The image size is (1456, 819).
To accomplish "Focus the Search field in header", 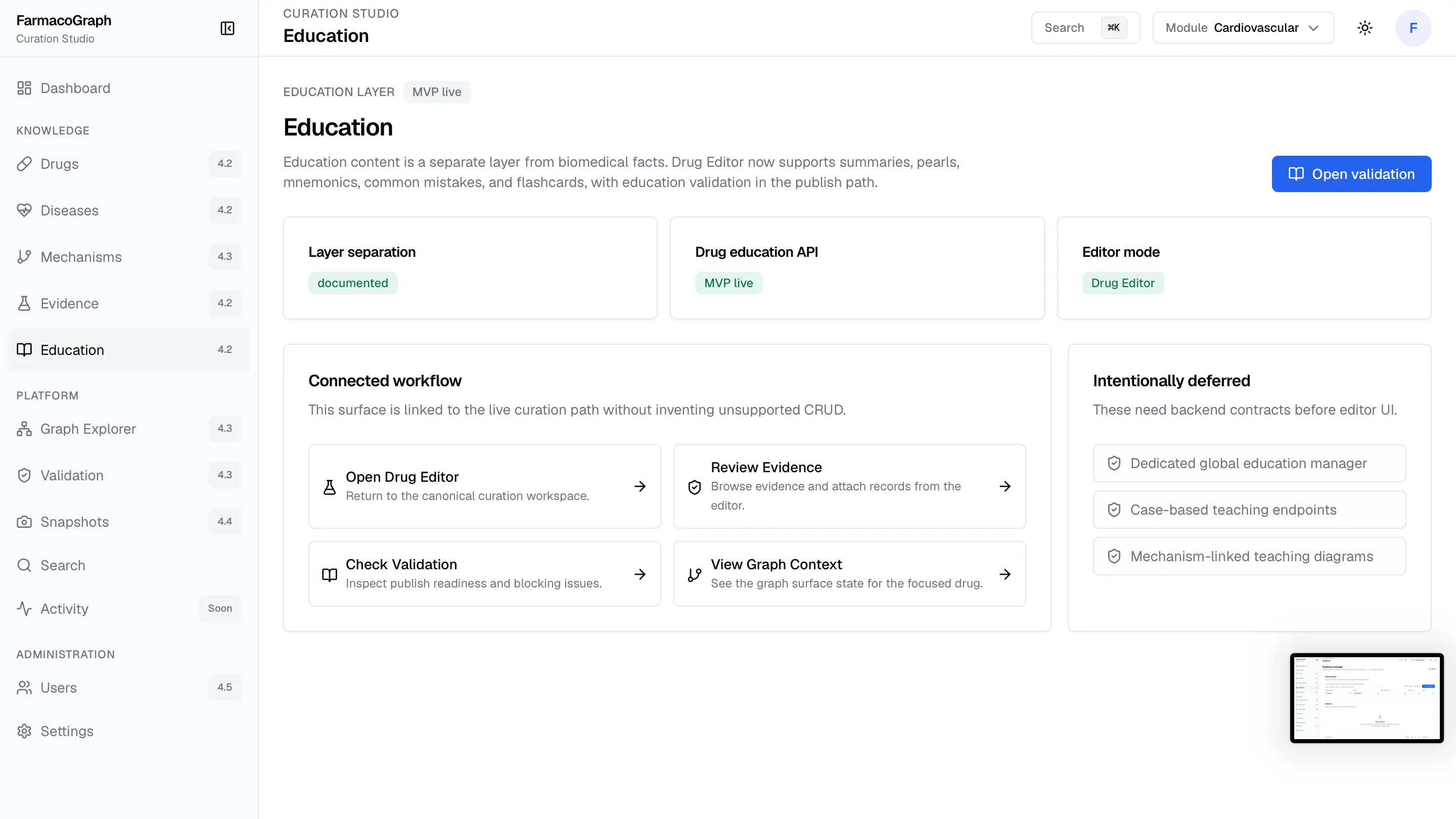I will [1085, 28].
